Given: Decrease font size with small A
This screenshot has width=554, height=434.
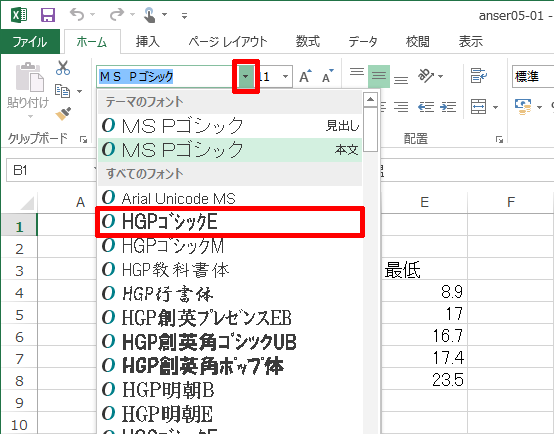Looking at the screenshot, I should tap(328, 76).
